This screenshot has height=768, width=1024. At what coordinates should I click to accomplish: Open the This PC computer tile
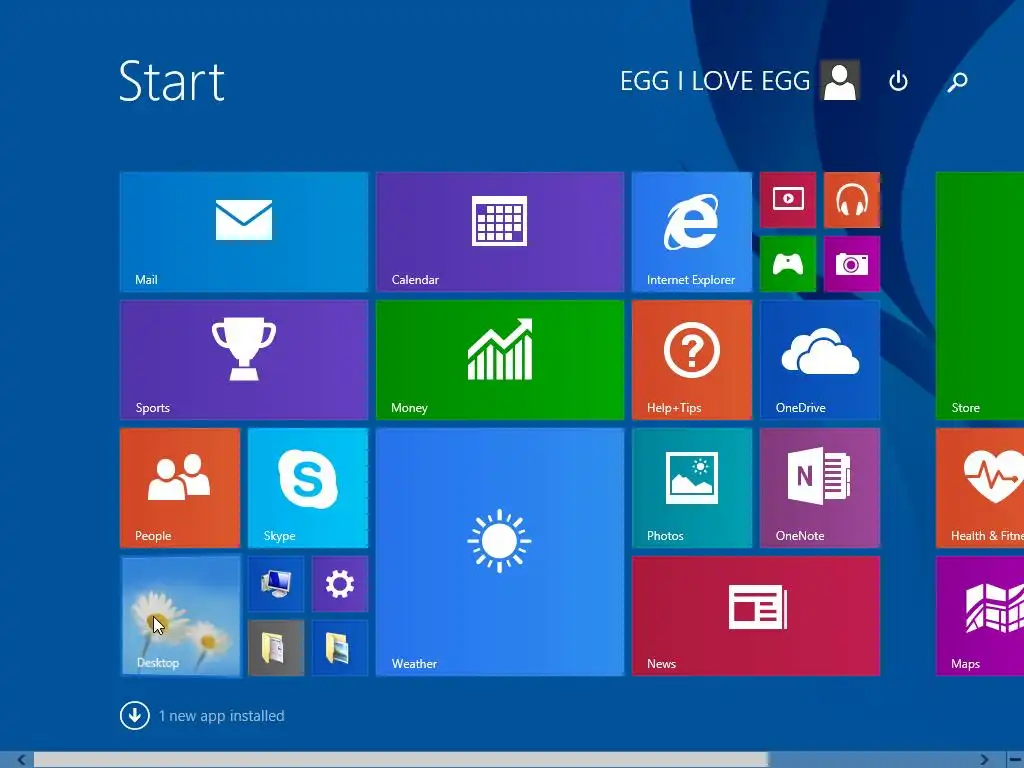[276, 584]
